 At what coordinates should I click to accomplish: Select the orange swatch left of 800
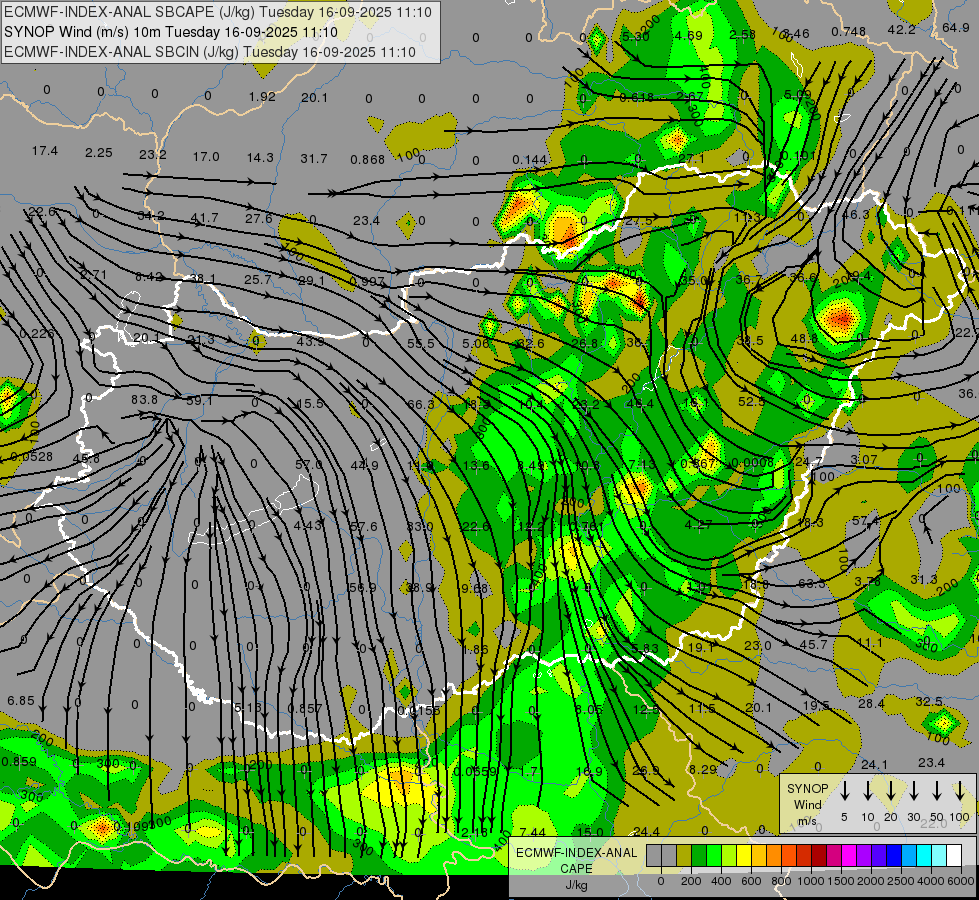(x=774, y=855)
